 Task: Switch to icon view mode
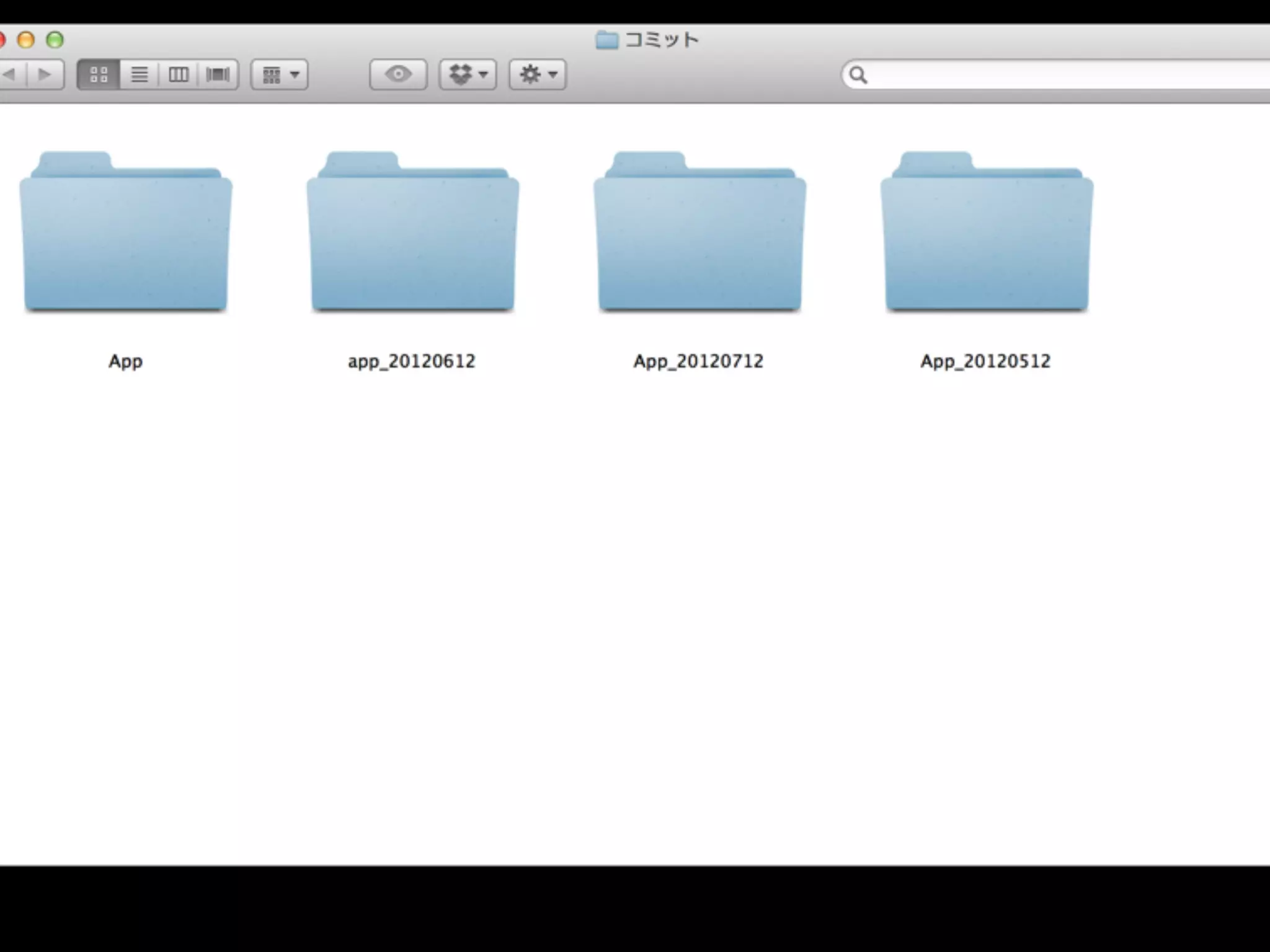point(99,75)
